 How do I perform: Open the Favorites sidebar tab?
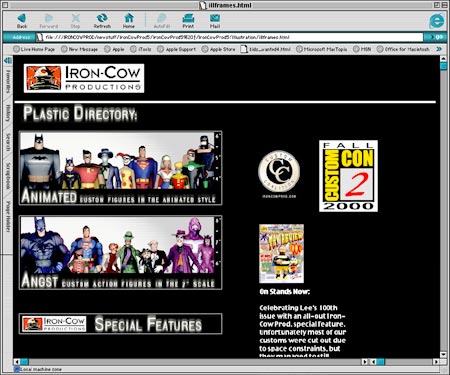(x=8, y=81)
